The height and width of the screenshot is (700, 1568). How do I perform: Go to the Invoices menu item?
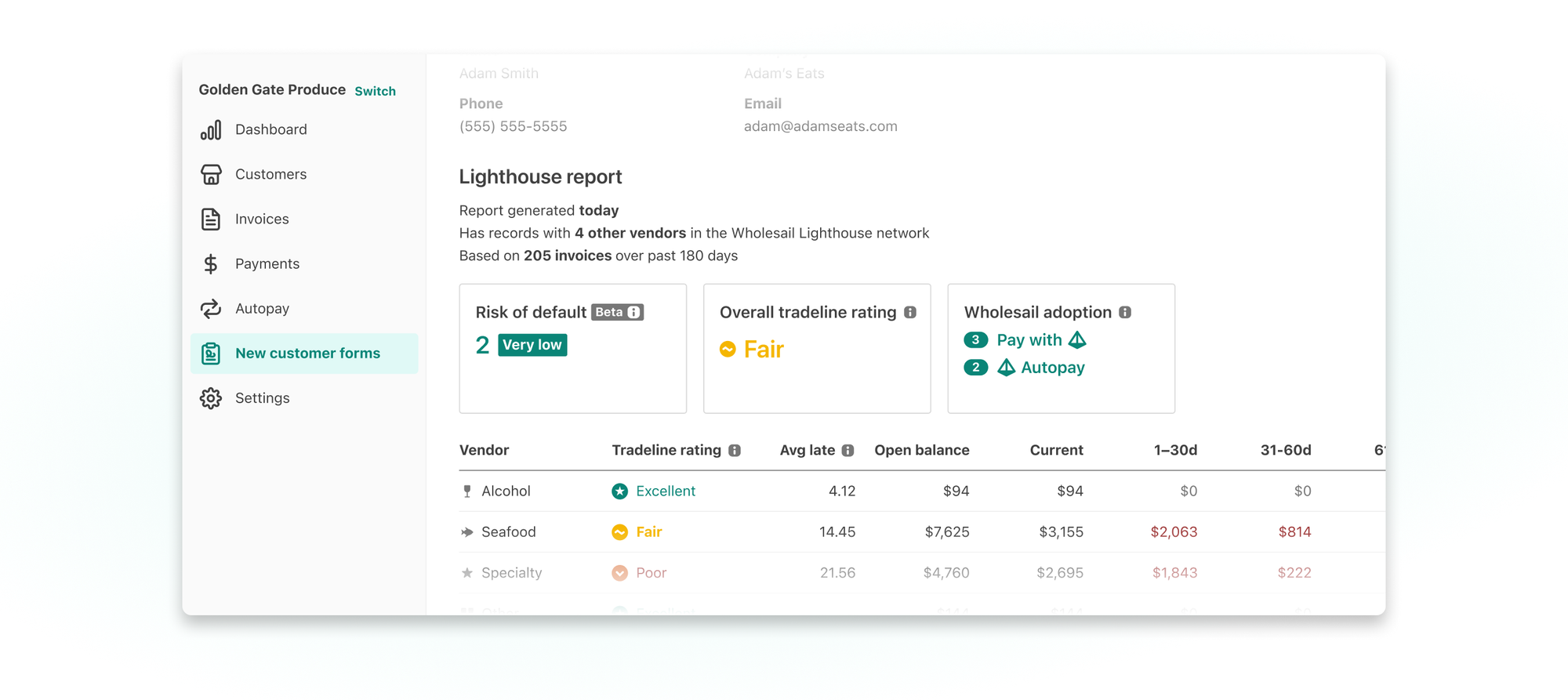pyautogui.click(x=262, y=219)
